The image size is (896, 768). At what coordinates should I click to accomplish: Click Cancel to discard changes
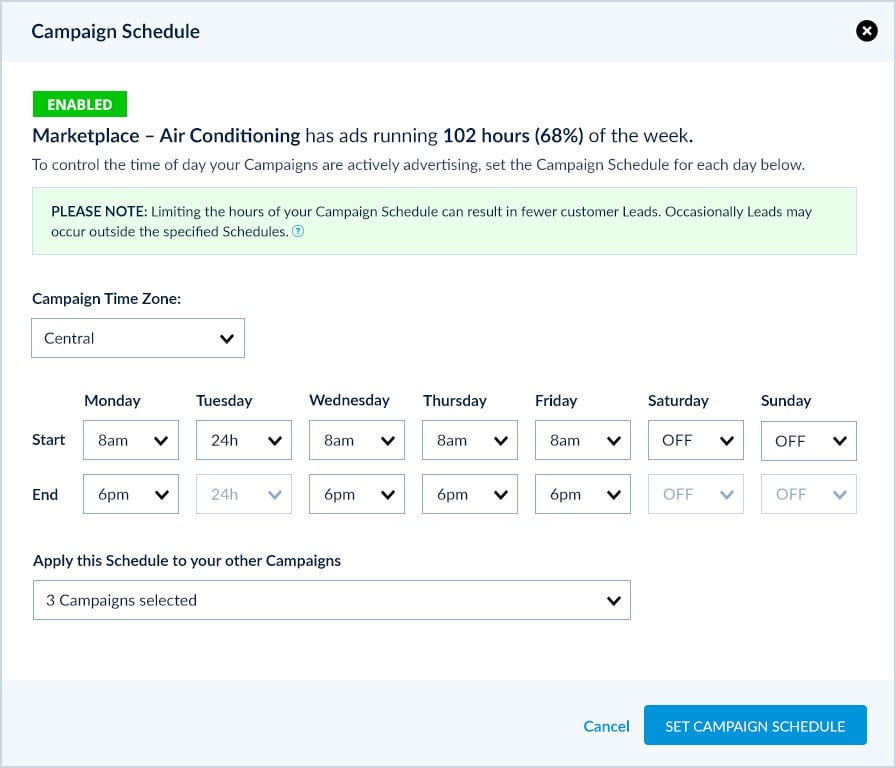coord(606,726)
